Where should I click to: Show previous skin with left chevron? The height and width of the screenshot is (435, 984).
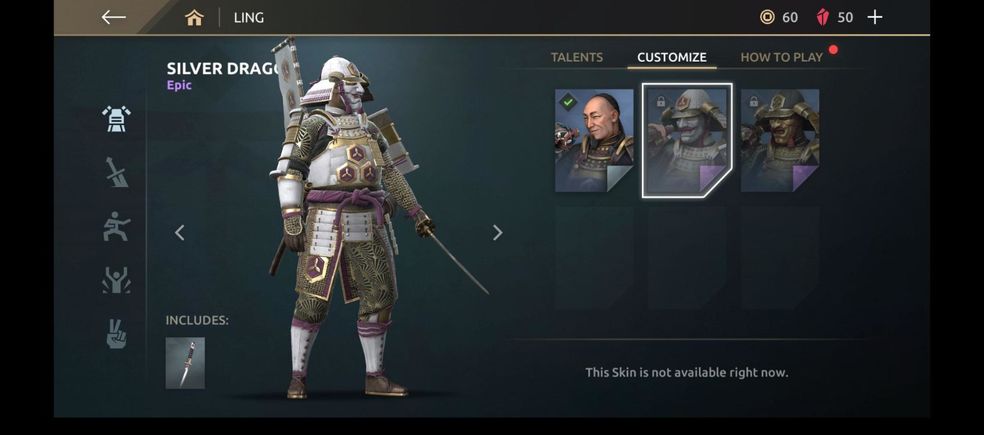click(x=179, y=233)
